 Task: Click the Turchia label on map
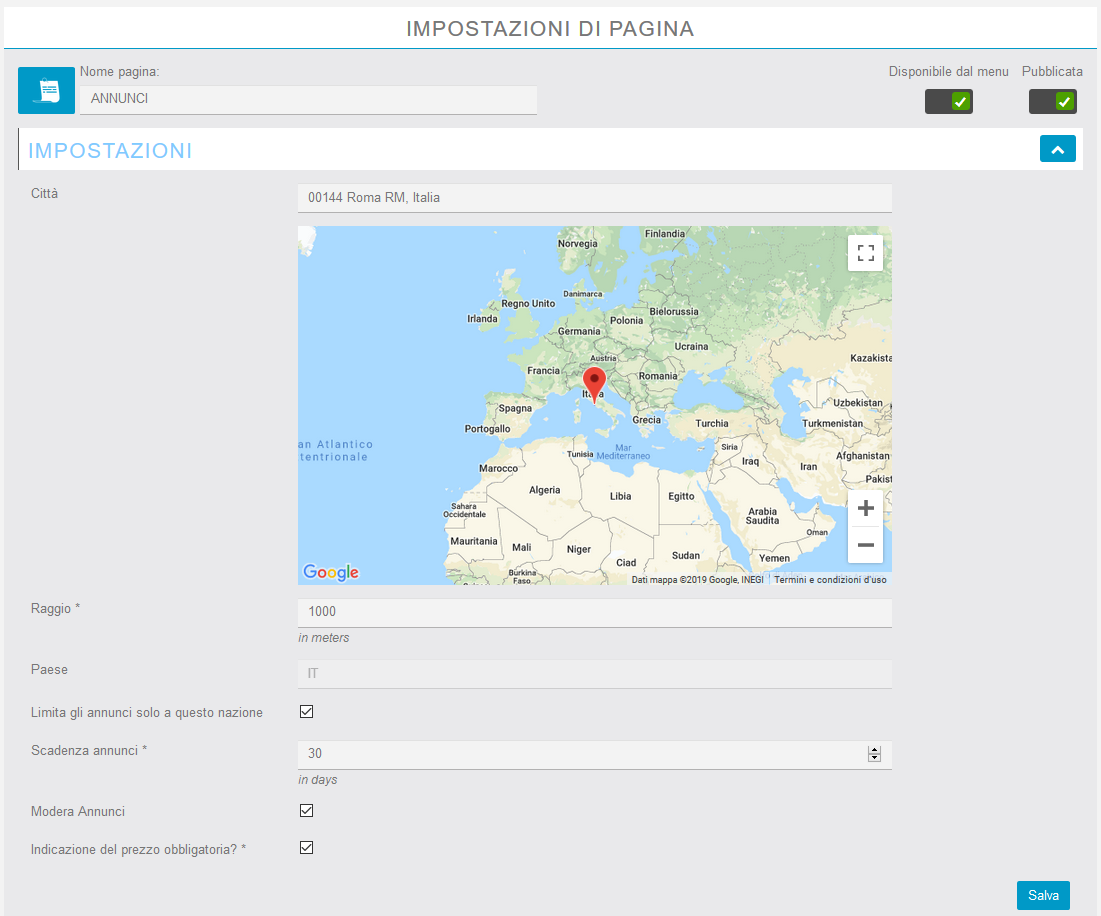tap(712, 424)
